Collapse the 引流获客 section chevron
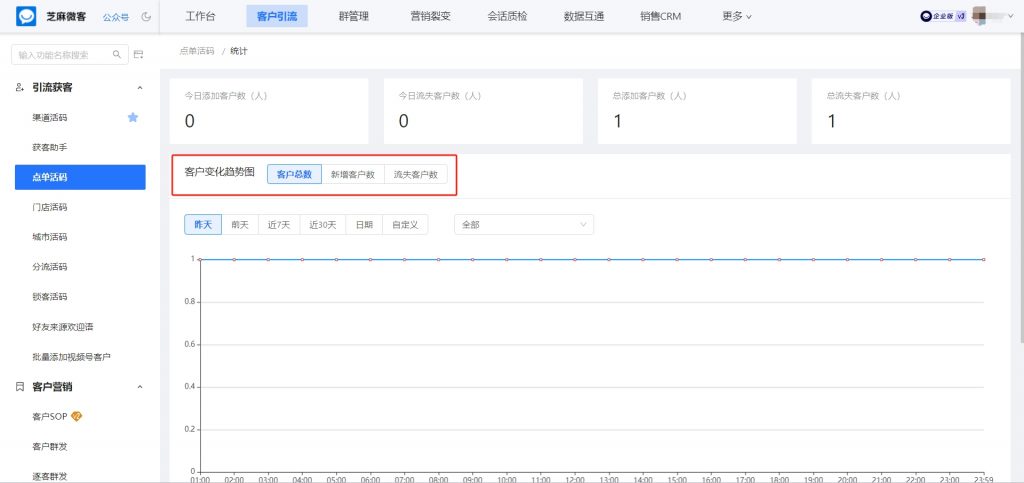The height and width of the screenshot is (483, 1024). point(139,87)
